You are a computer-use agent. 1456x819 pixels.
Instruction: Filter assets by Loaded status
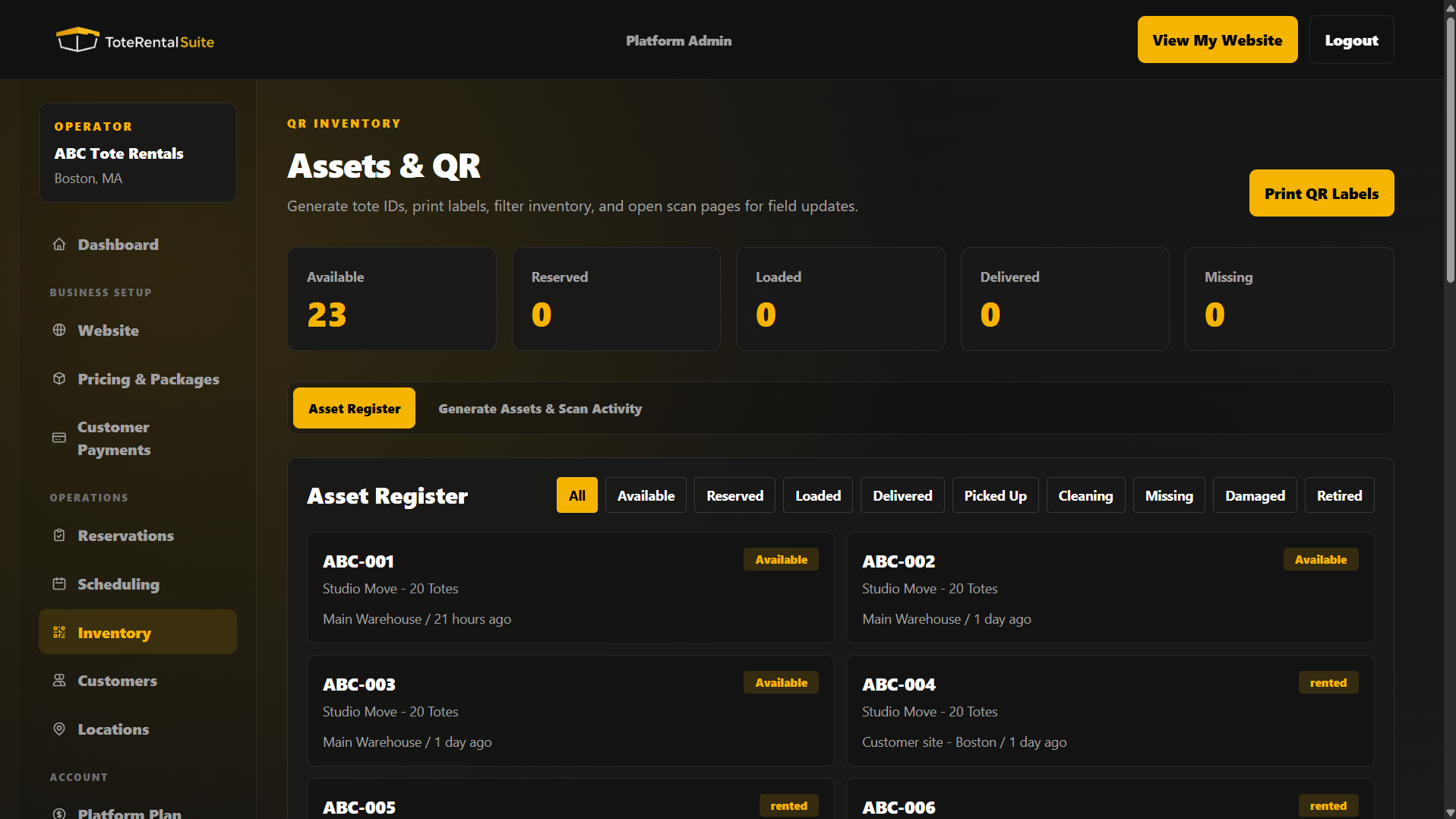click(817, 495)
